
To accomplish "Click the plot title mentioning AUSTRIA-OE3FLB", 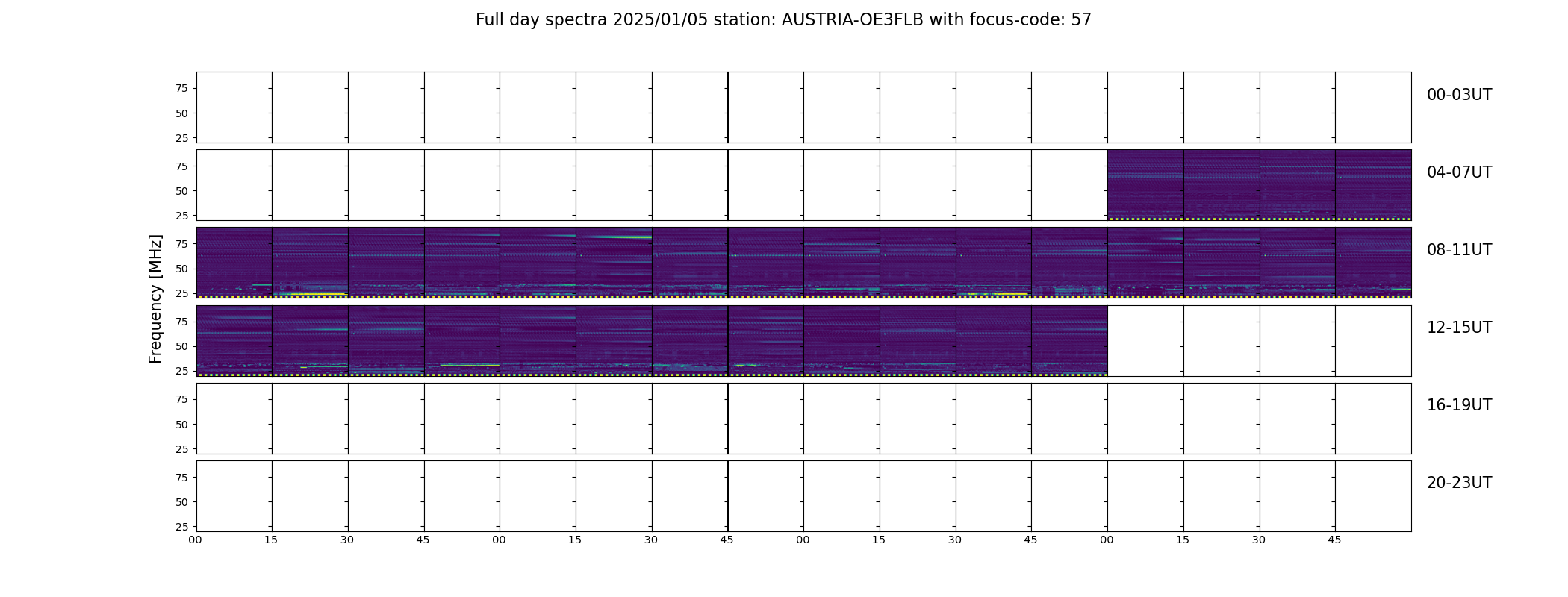I will (783, 20).
